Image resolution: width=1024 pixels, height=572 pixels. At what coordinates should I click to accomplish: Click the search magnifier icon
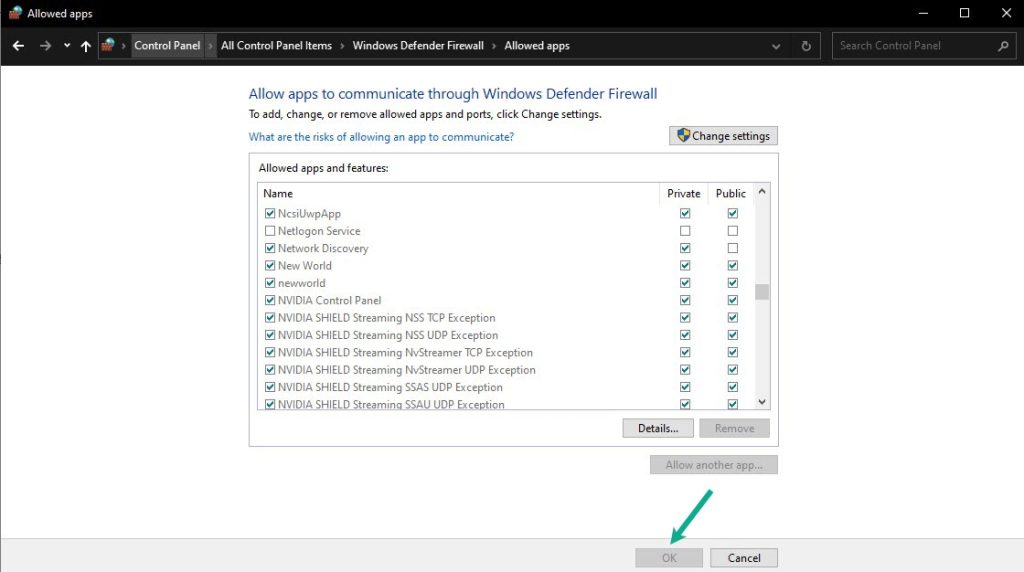click(1003, 46)
